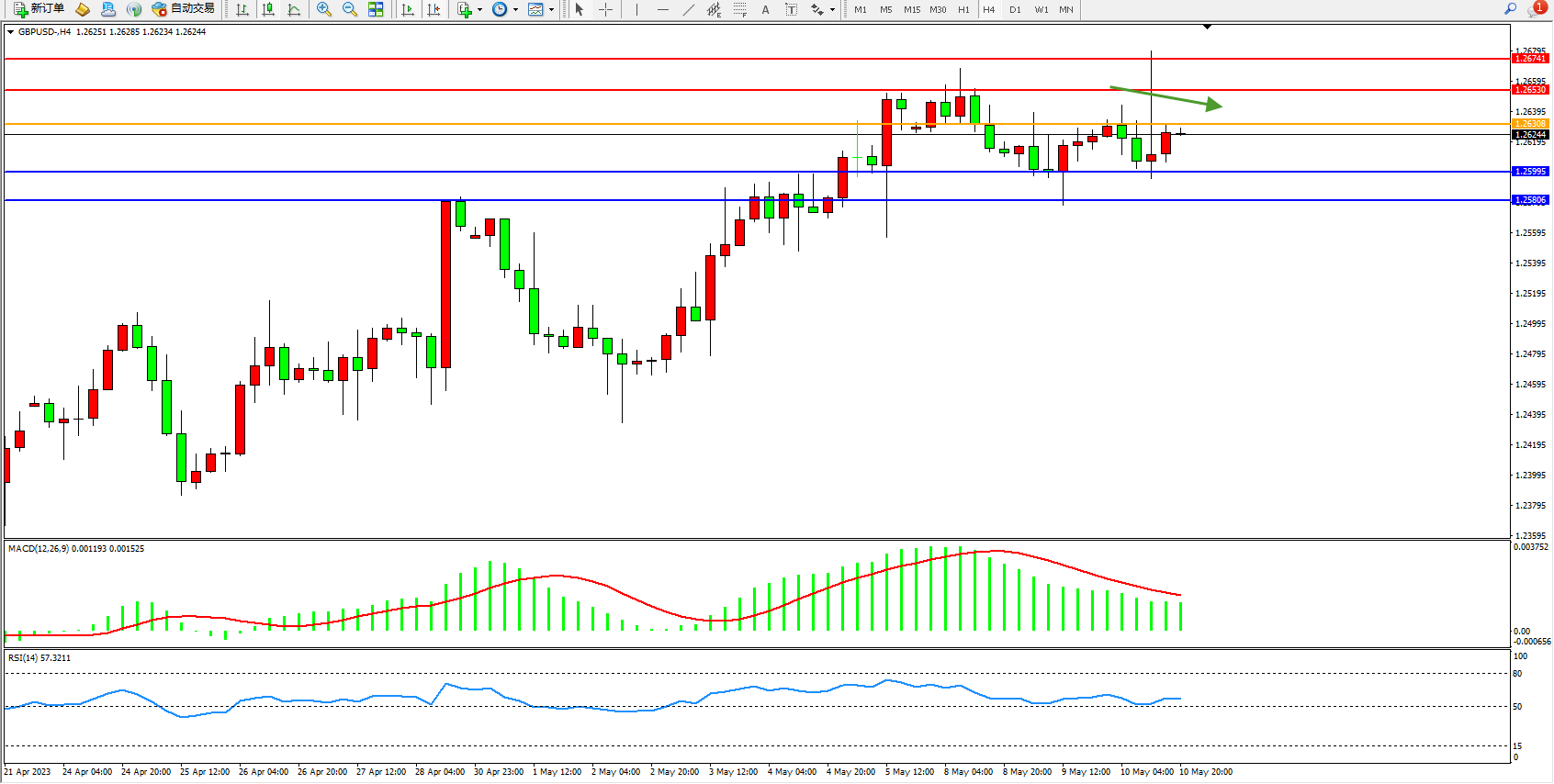The height and width of the screenshot is (784, 1554).
Task: Zoom in on the chart
Action: click(324, 9)
